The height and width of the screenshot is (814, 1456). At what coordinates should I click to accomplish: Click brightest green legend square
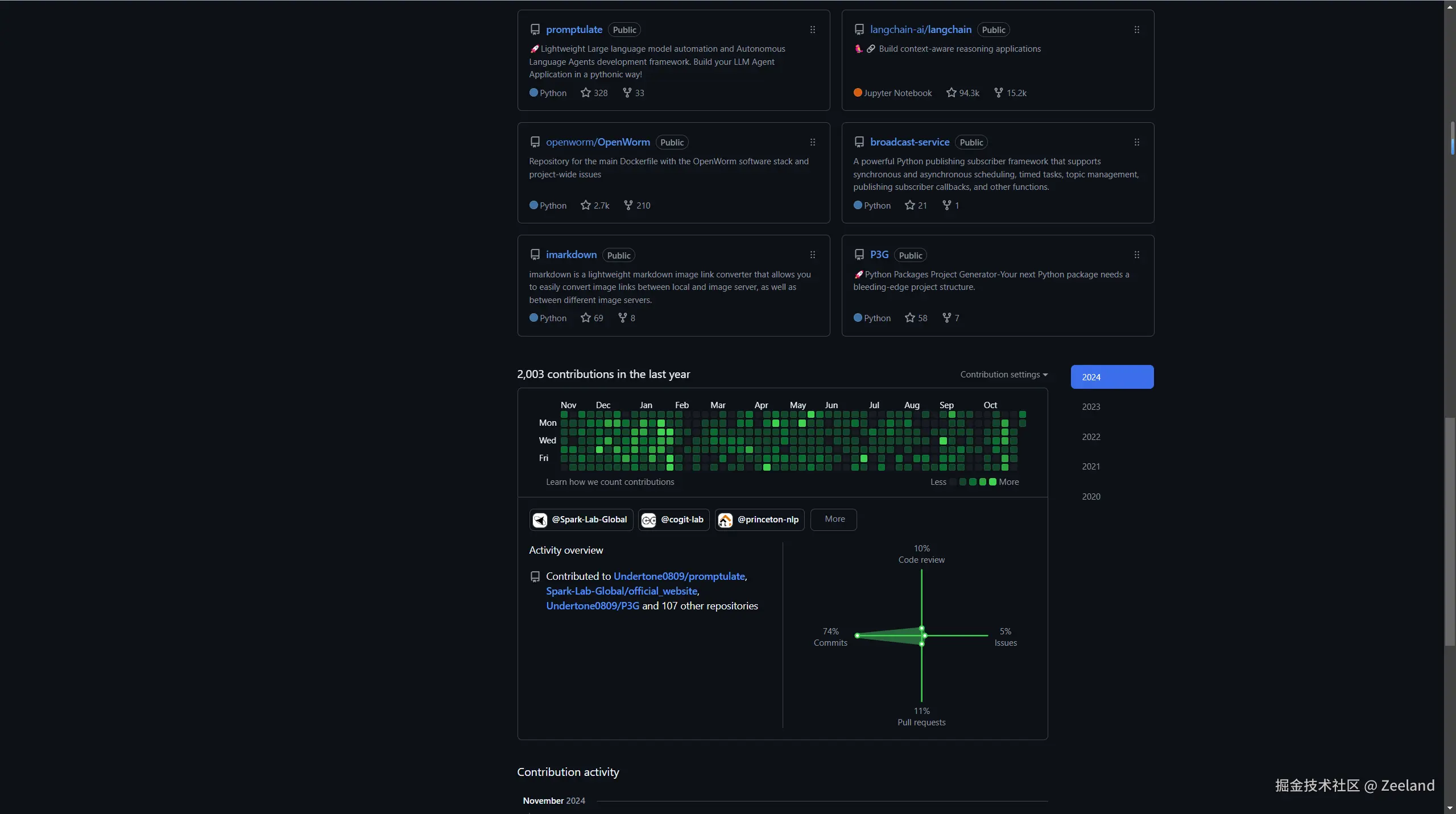tap(992, 482)
